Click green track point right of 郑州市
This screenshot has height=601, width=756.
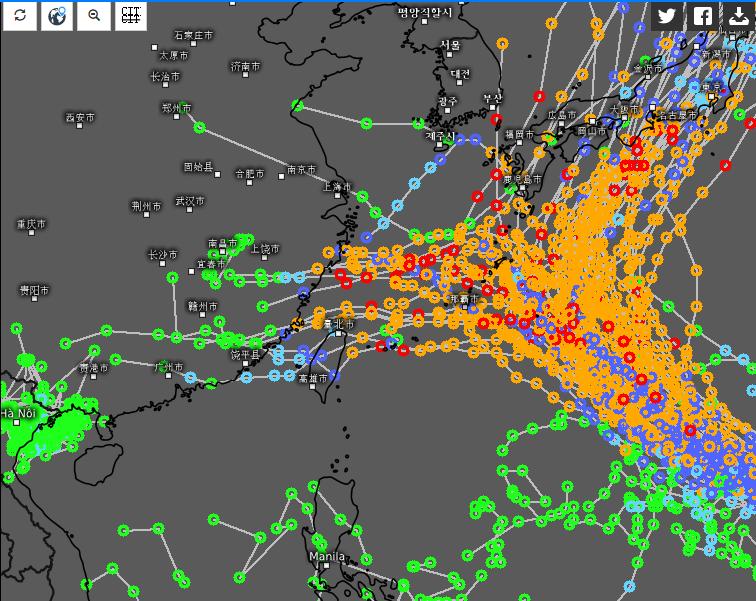pos(200,127)
